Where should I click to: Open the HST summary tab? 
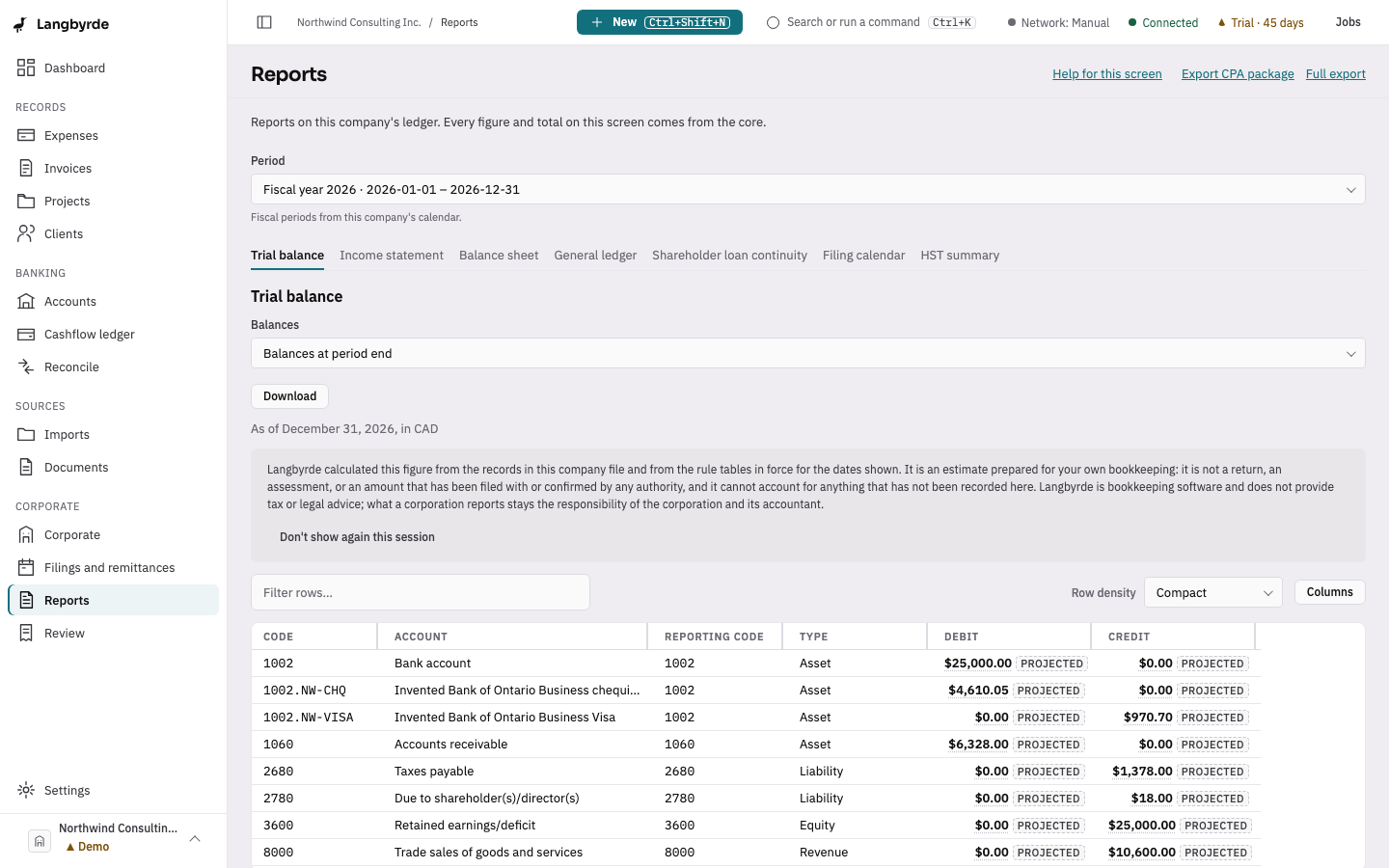pyautogui.click(x=960, y=256)
